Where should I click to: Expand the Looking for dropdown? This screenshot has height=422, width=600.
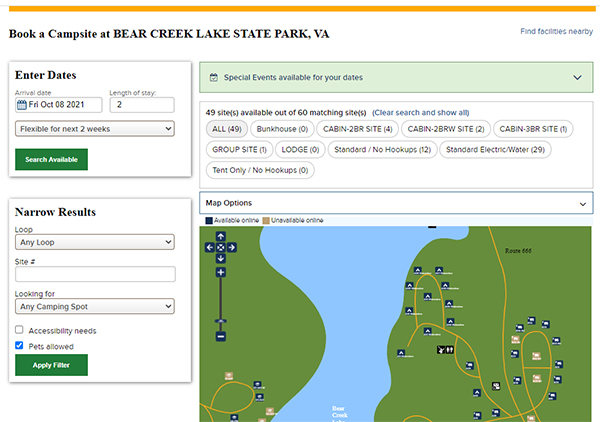pos(95,307)
